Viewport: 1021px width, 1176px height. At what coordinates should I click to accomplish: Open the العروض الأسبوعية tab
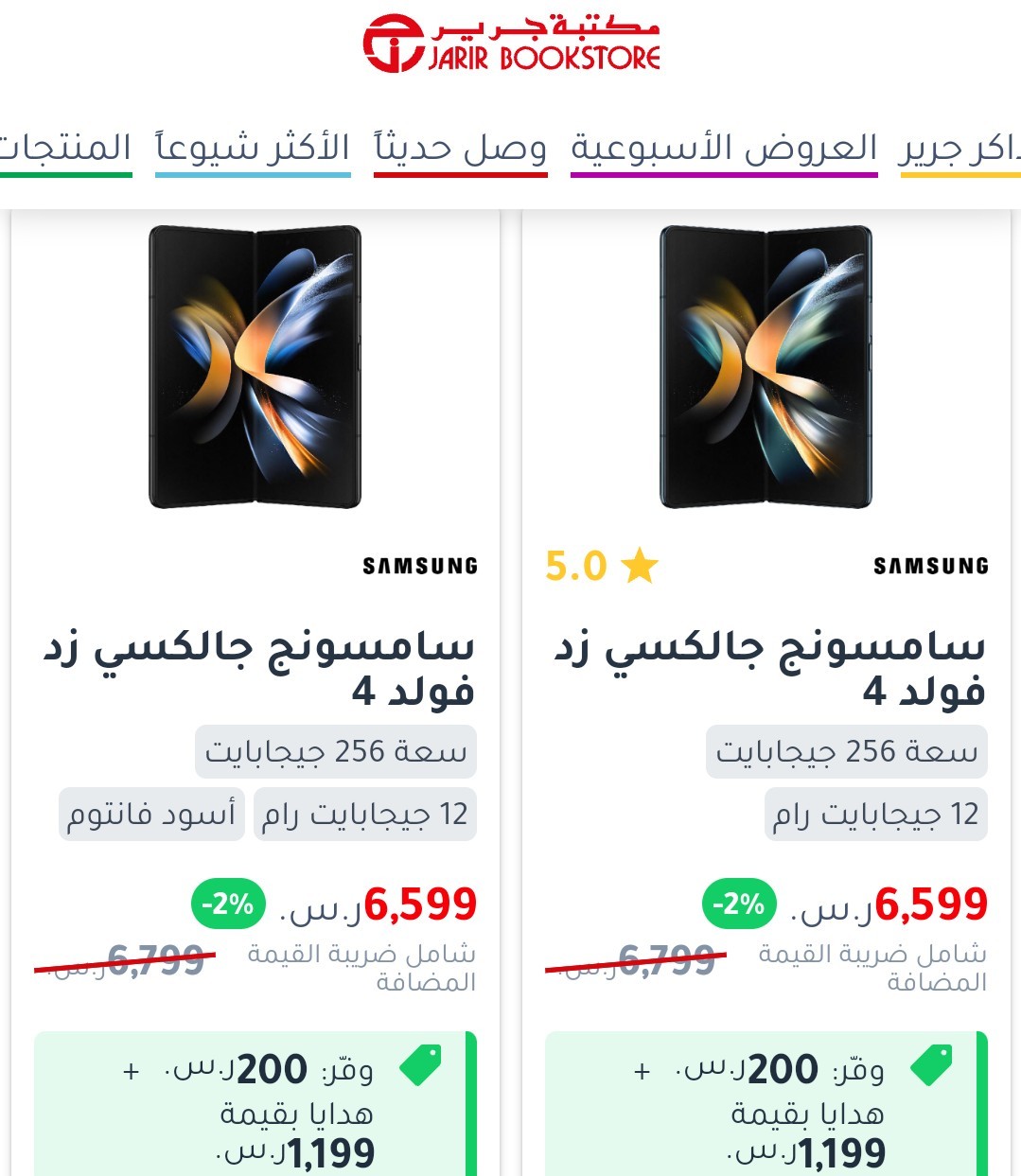[x=724, y=149]
